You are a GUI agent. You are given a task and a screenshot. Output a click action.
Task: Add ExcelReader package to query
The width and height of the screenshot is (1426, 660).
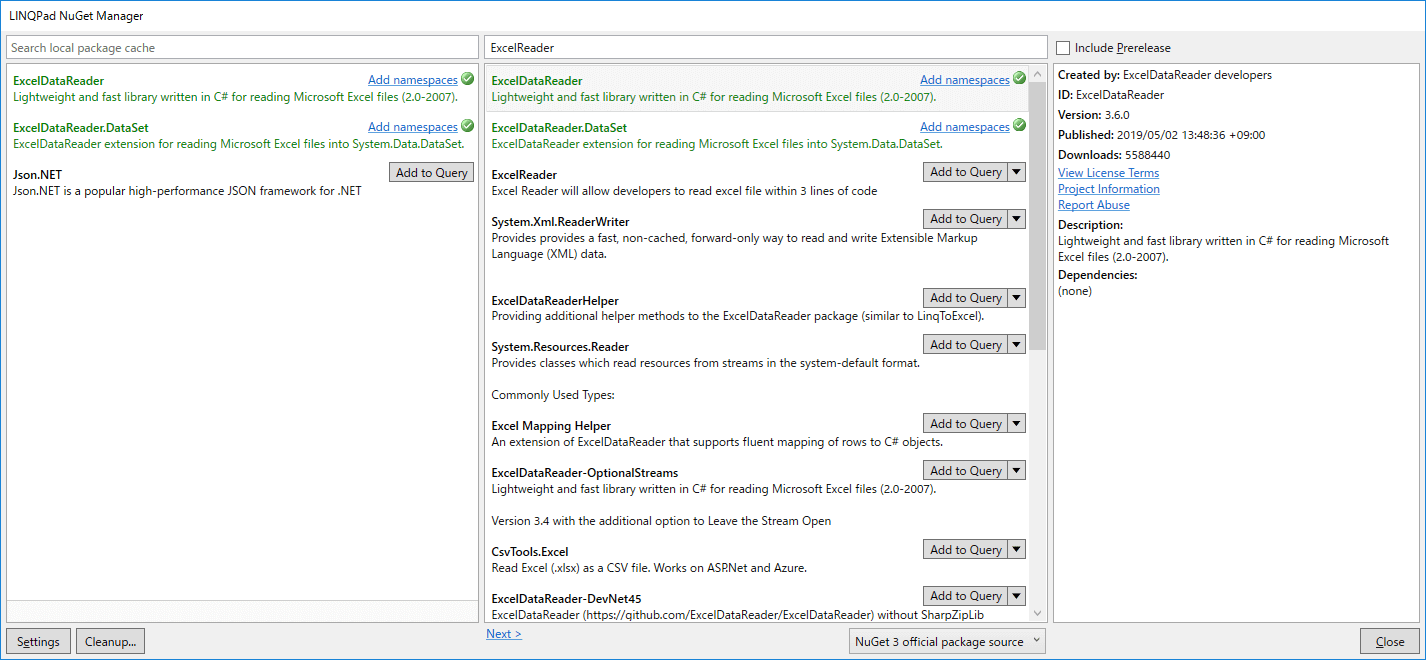[965, 172]
